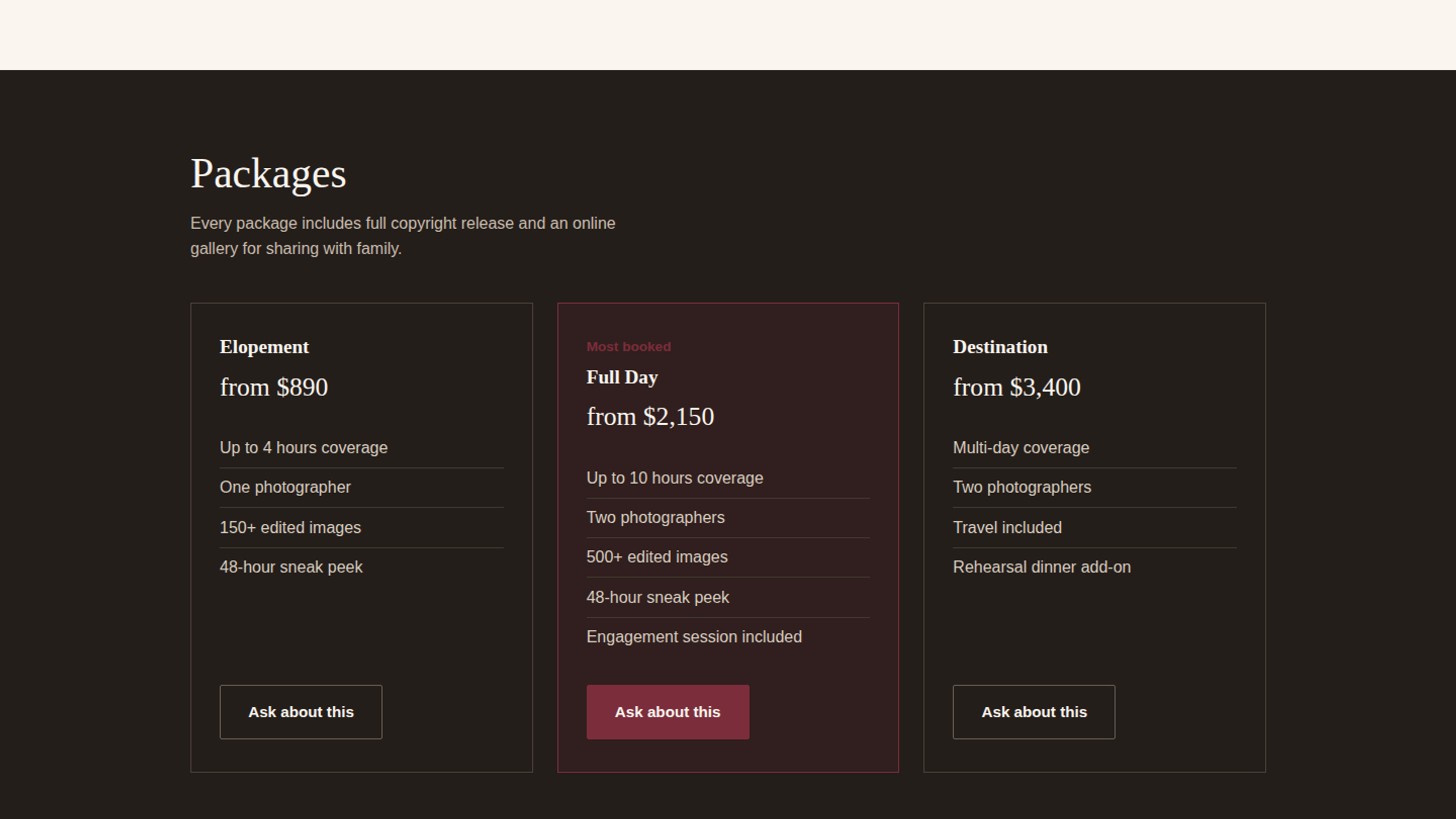Select the Elopement package title

[x=264, y=347]
